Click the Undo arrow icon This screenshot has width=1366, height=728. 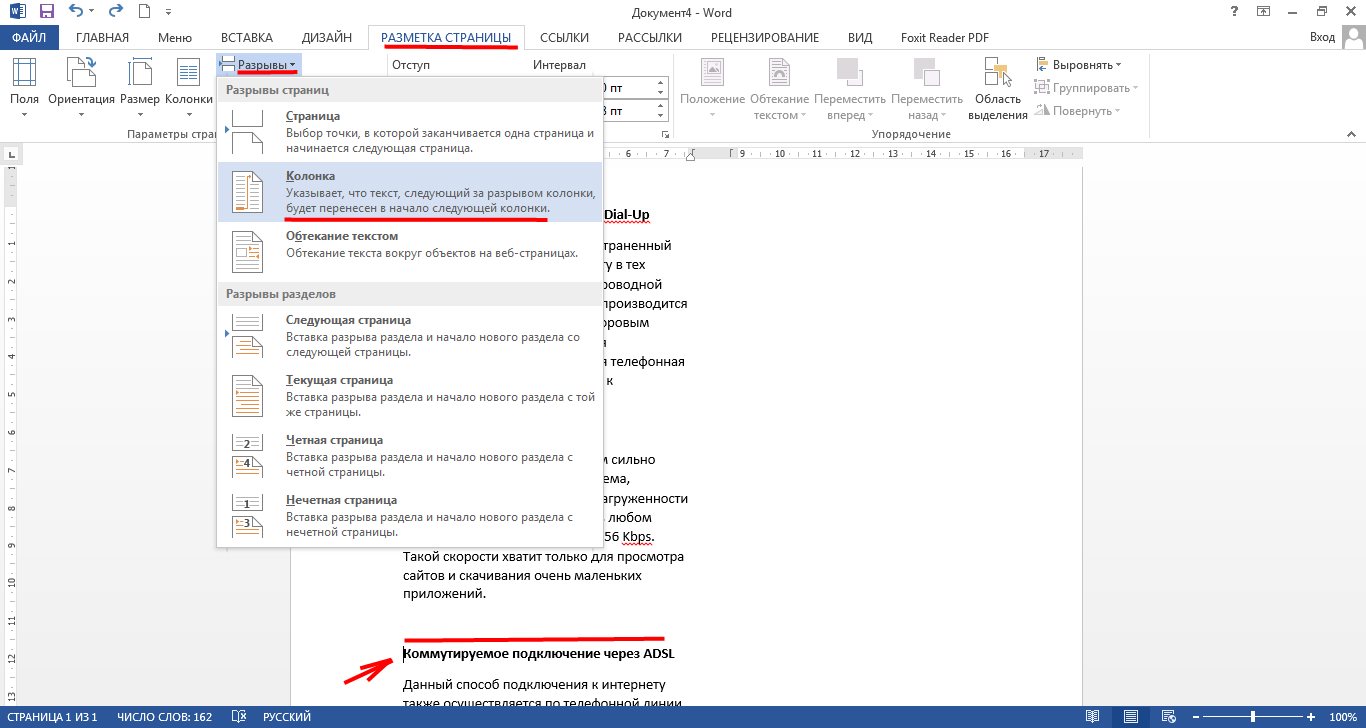tap(77, 12)
